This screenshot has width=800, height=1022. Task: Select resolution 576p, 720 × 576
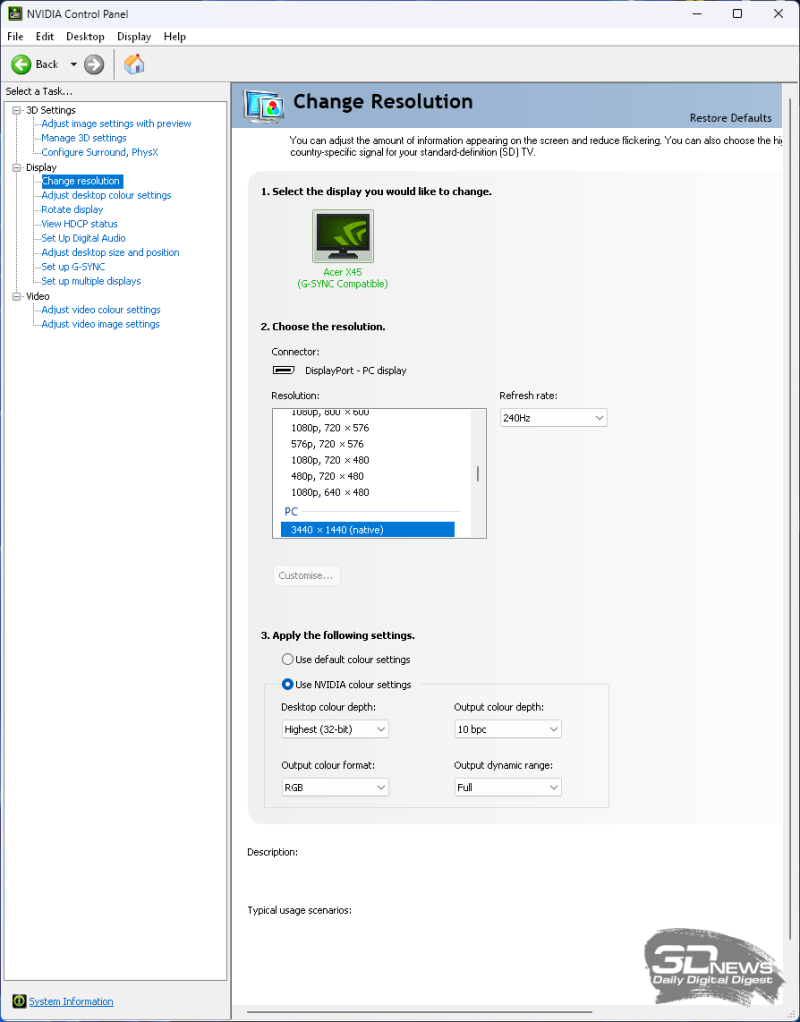[x=327, y=444]
